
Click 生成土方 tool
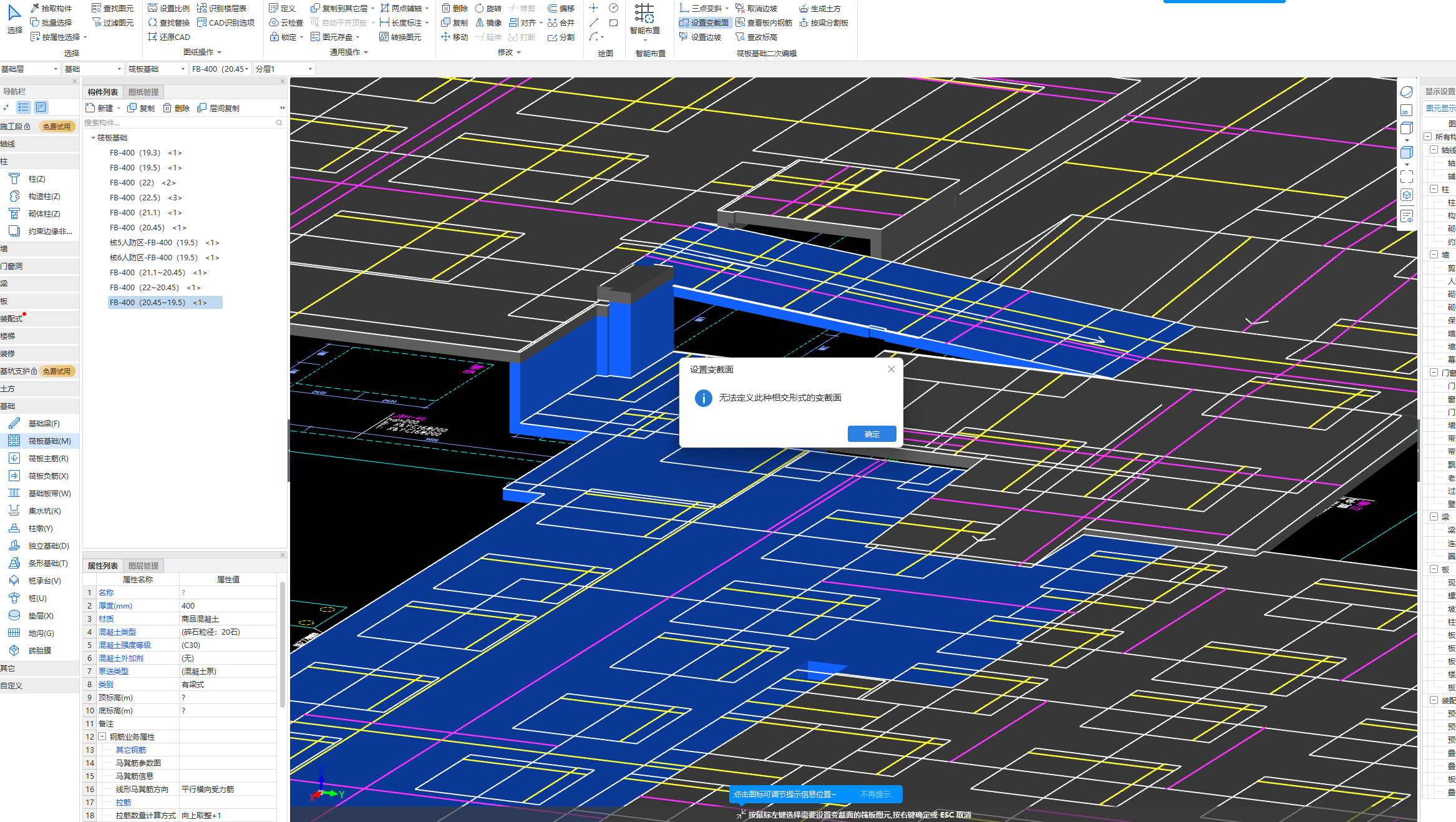[820, 8]
